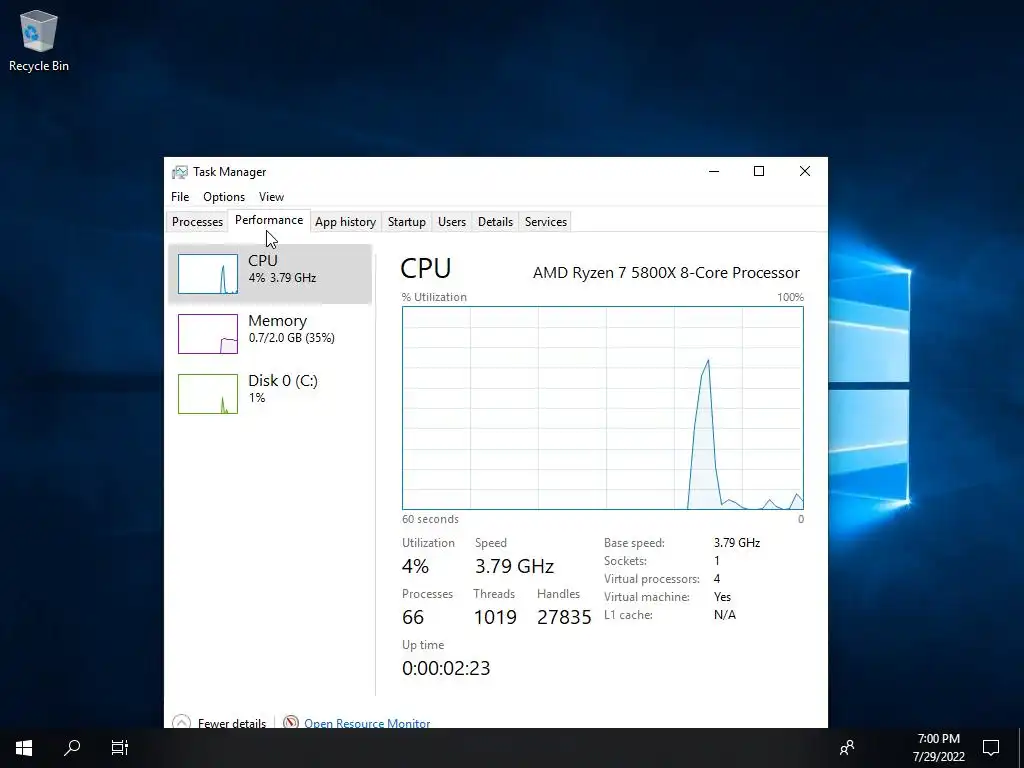Open taskbar Search magnifier
The width and height of the screenshot is (1024, 768).
[x=72, y=748]
